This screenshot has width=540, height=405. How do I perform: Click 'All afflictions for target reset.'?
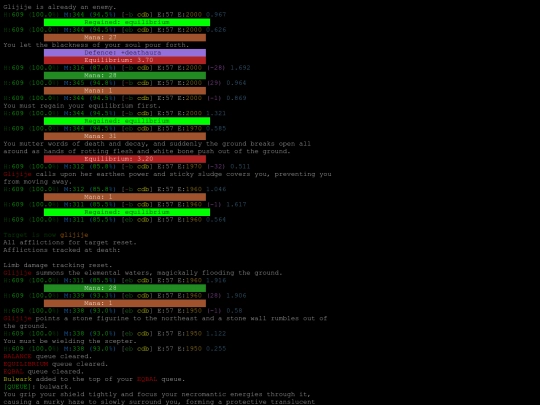(70, 242)
